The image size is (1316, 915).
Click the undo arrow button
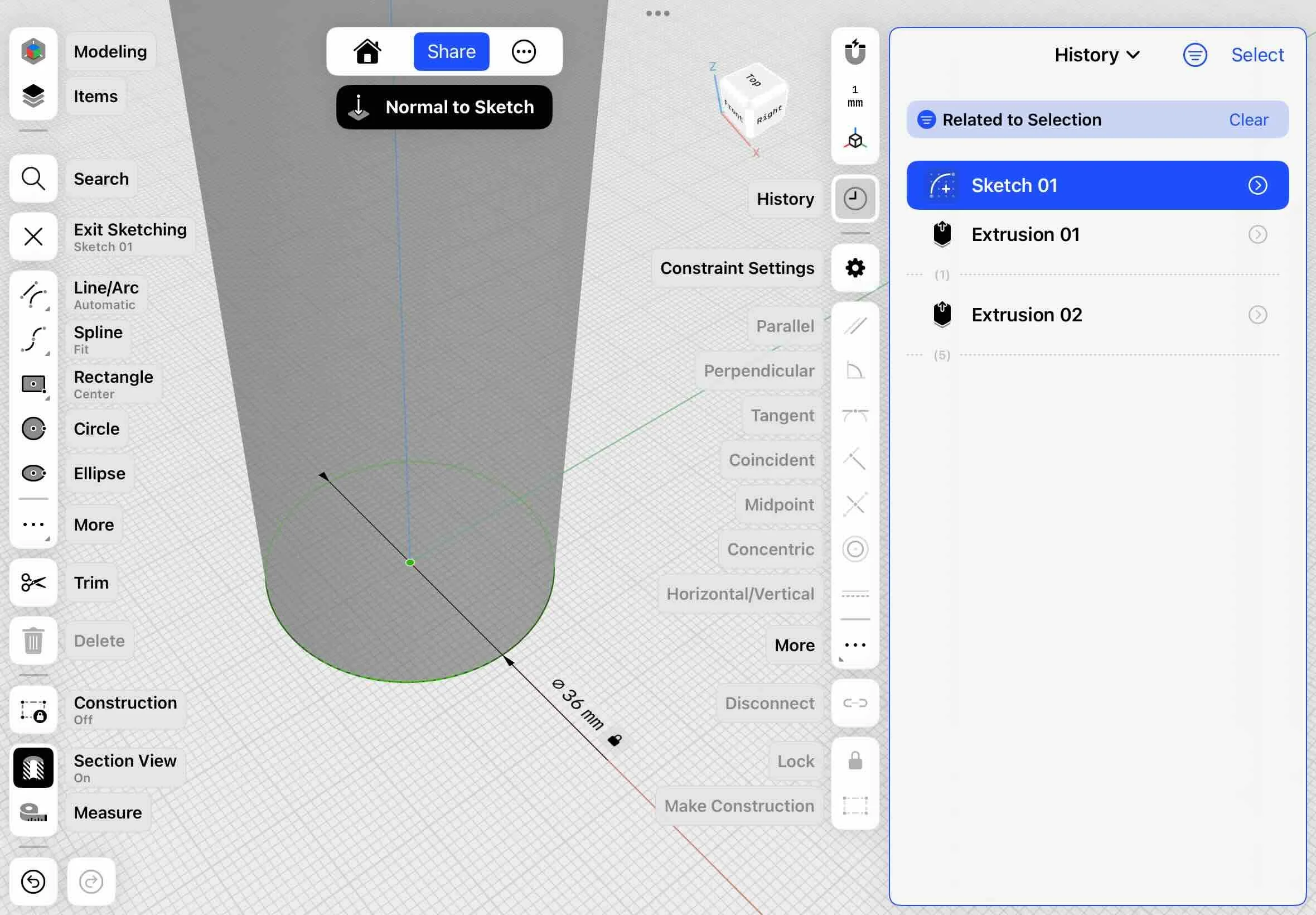point(33,881)
